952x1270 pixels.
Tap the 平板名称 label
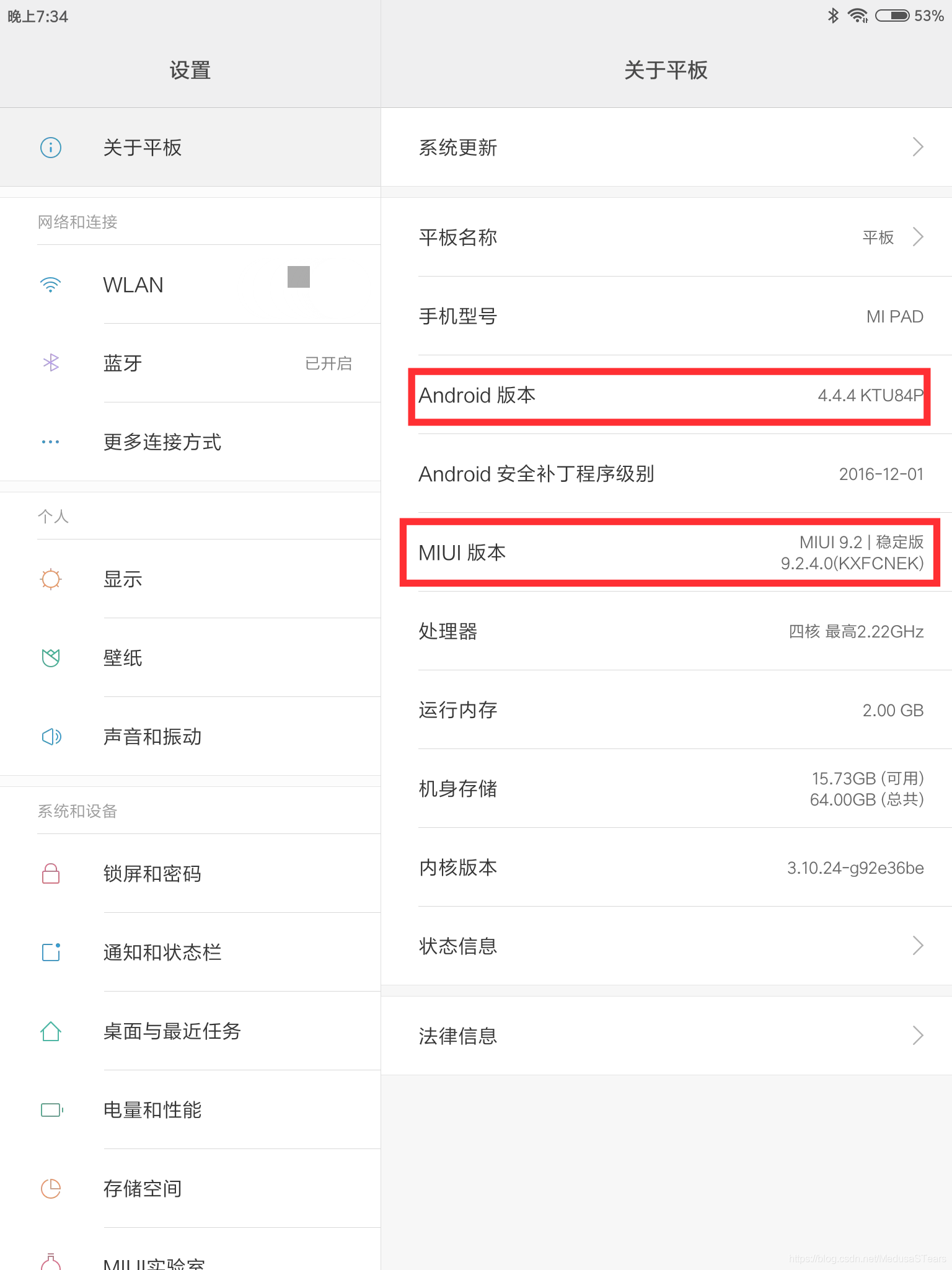458,238
